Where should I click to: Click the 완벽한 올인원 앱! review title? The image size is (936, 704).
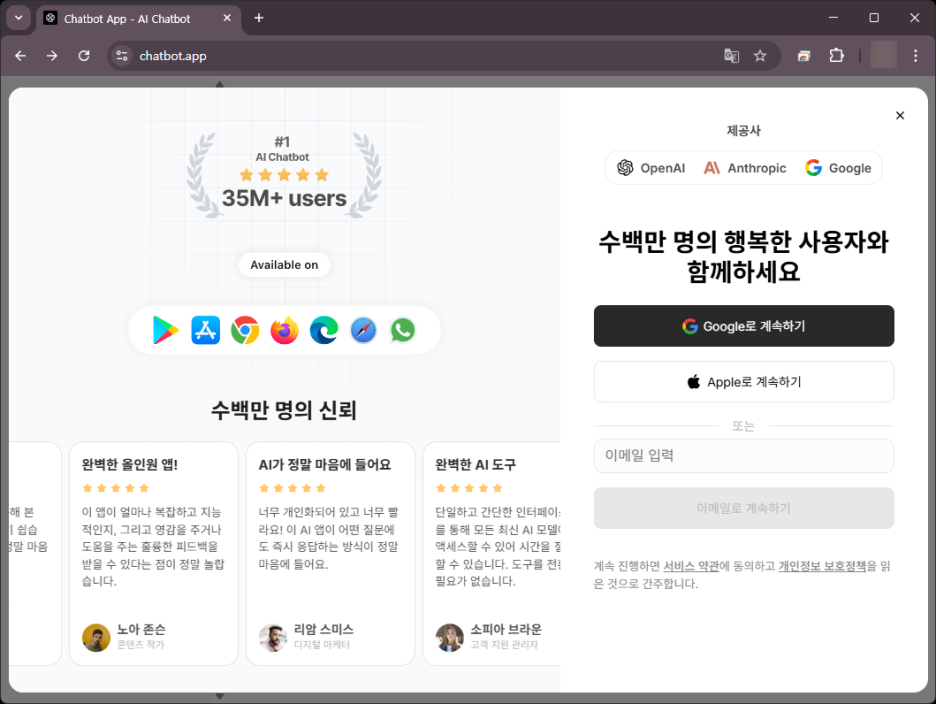(x=130, y=464)
